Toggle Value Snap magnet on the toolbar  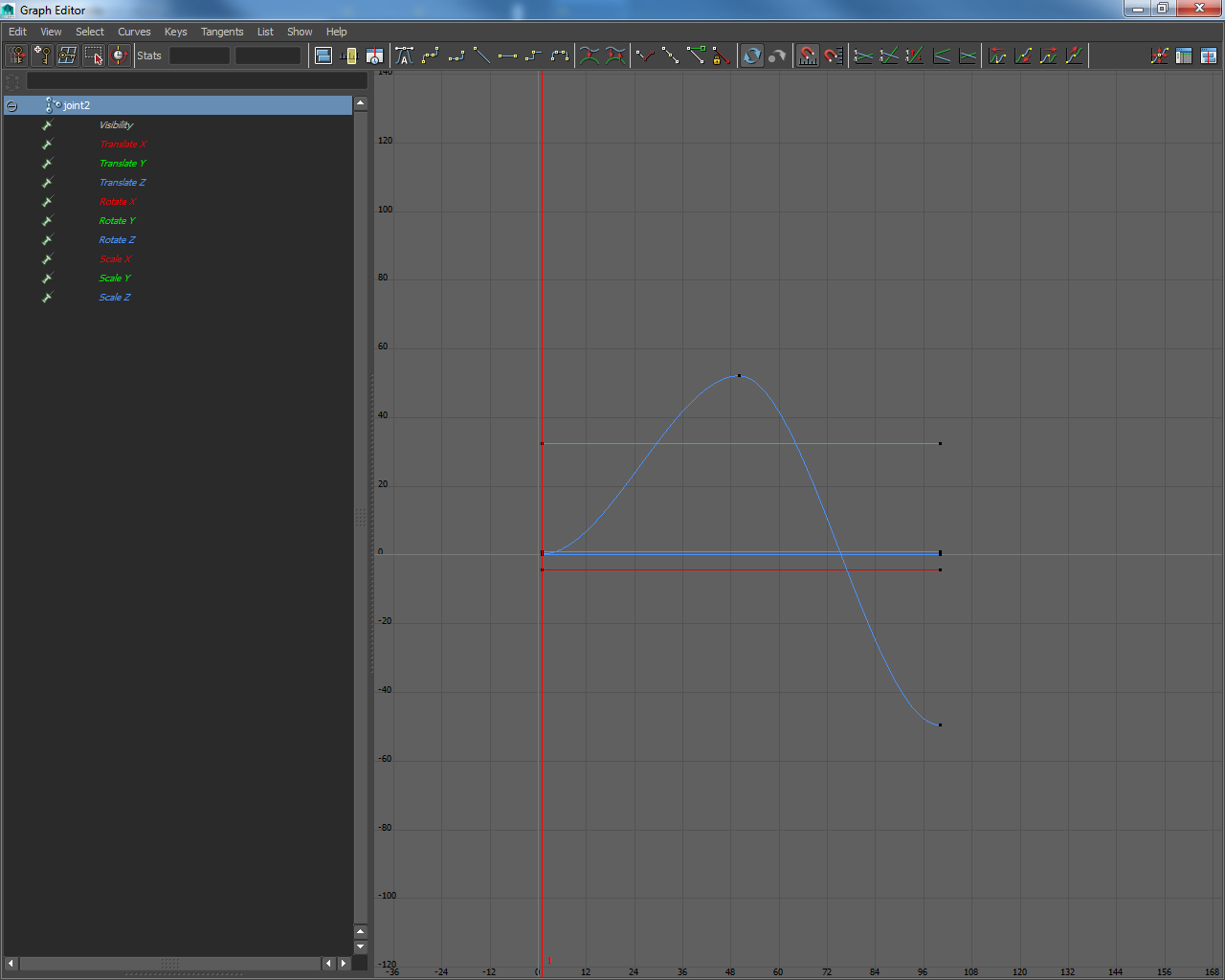click(834, 56)
